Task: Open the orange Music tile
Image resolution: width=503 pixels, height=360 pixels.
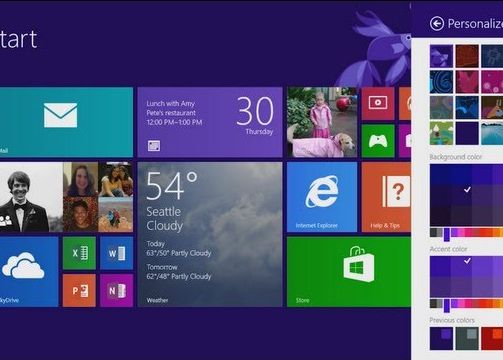Action: coord(405,104)
